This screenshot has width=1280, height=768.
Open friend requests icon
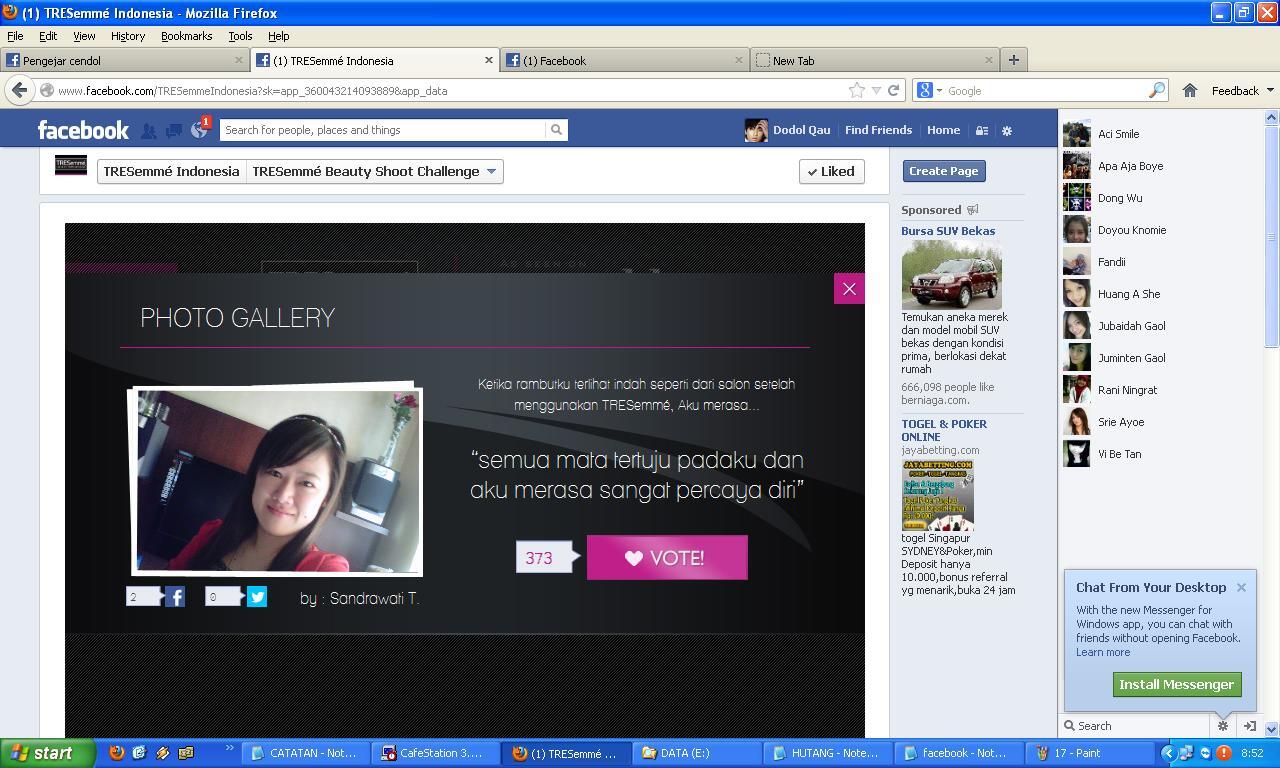click(148, 130)
